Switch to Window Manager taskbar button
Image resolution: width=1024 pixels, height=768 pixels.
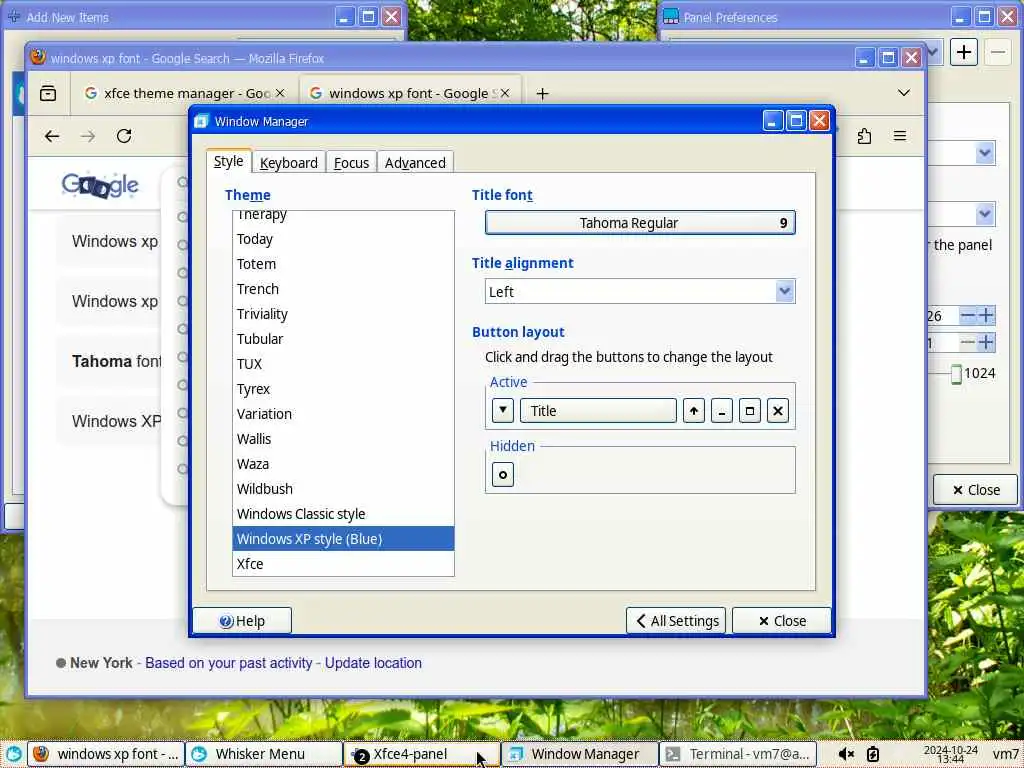click(x=580, y=754)
